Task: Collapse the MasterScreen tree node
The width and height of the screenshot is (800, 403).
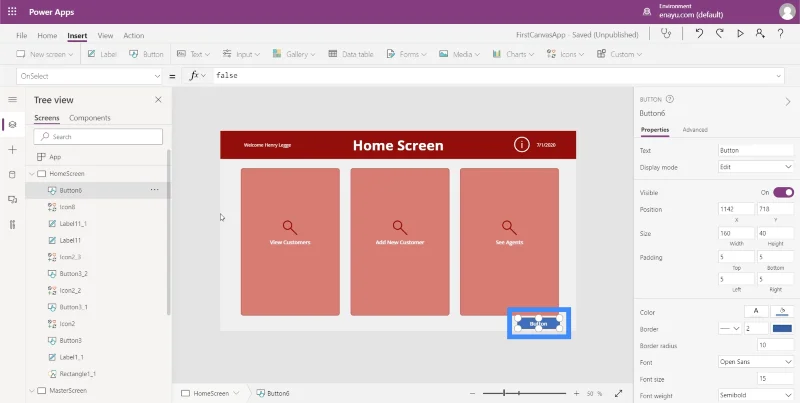Action: tap(32, 391)
